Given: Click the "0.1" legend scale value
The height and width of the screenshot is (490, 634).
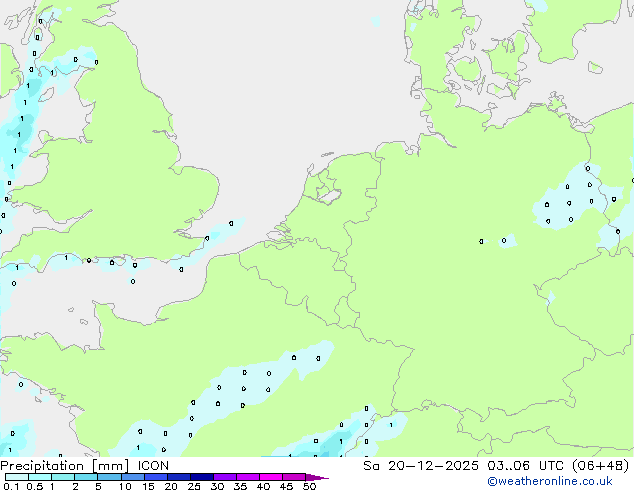Looking at the screenshot, I should click(x=11, y=486).
